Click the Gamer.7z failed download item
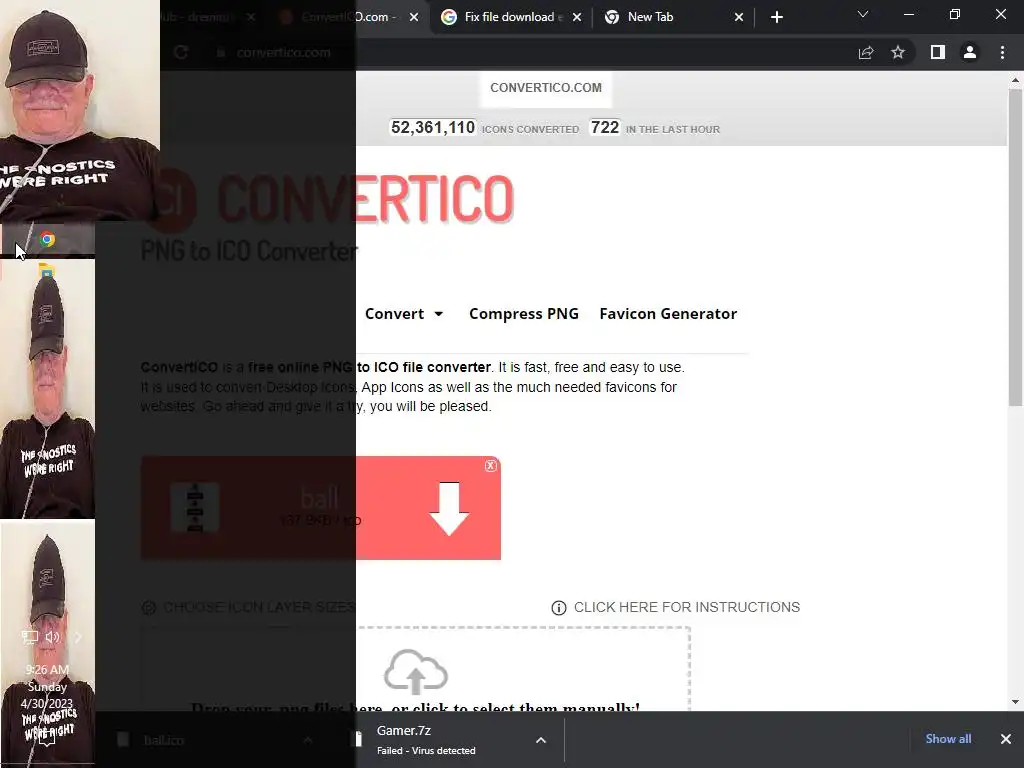1024x768 pixels. click(x=424, y=740)
